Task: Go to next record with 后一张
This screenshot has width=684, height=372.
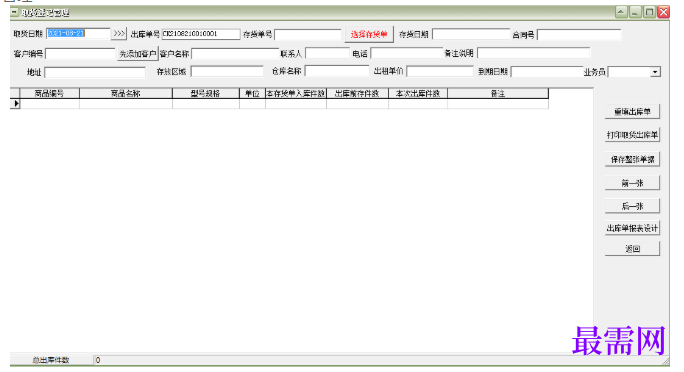Action: (632, 206)
